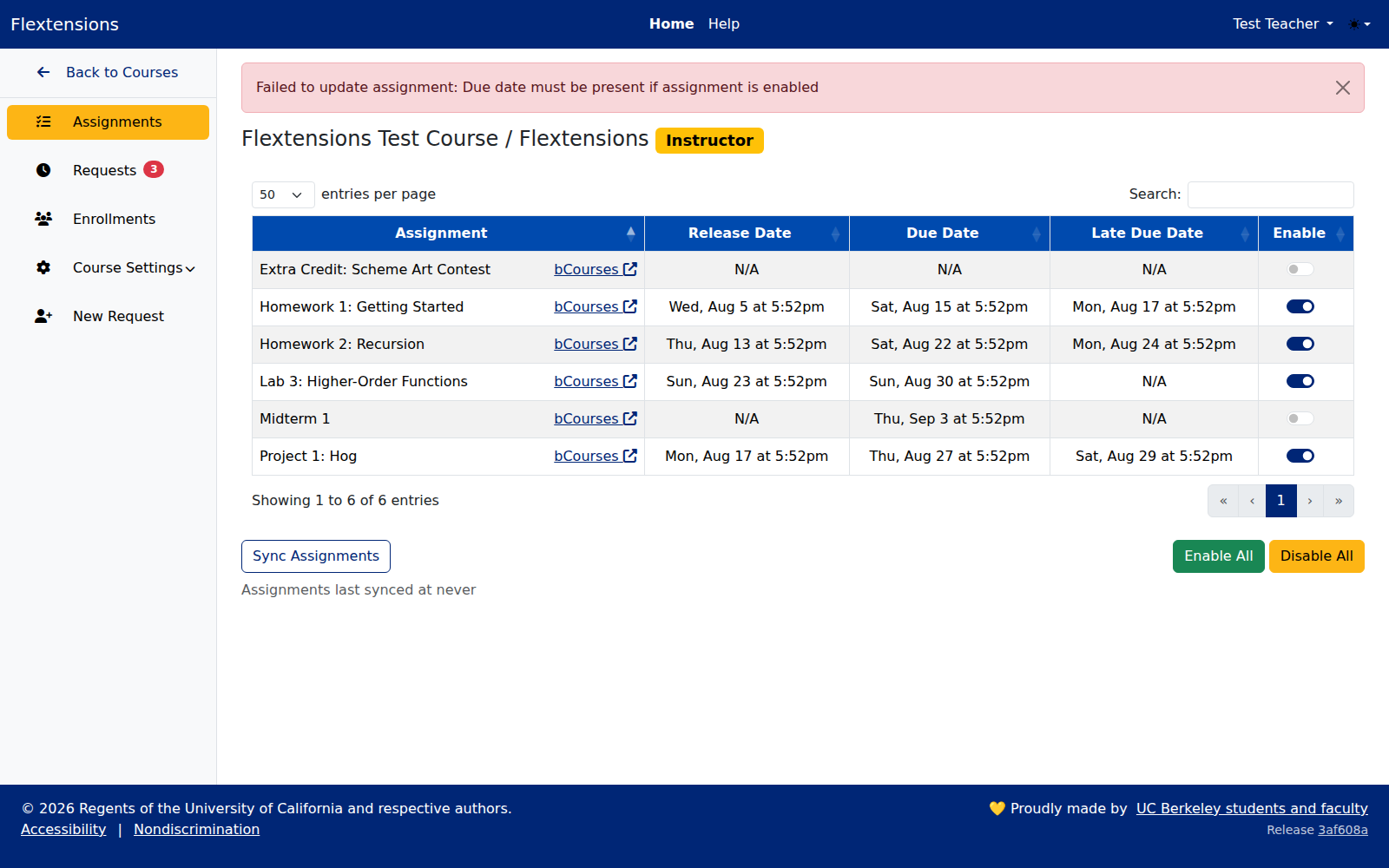Viewport: 1389px width, 868px height.
Task: Click external link icon for Homework 2 row
Action: (630, 344)
